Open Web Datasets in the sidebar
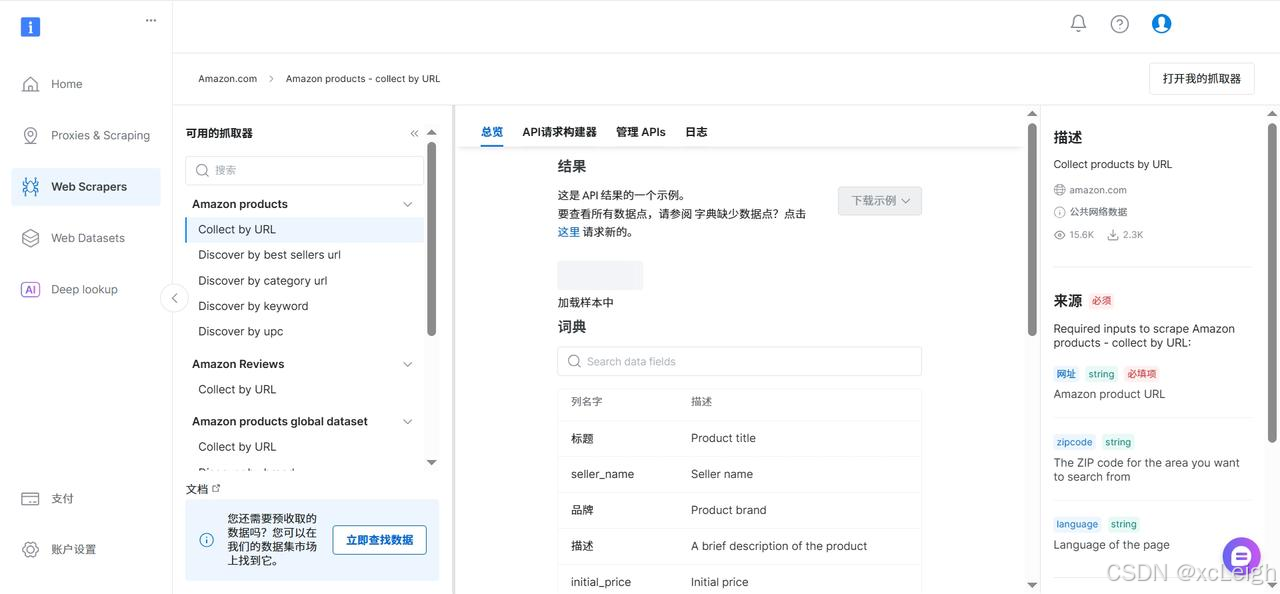 tap(86, 238)
